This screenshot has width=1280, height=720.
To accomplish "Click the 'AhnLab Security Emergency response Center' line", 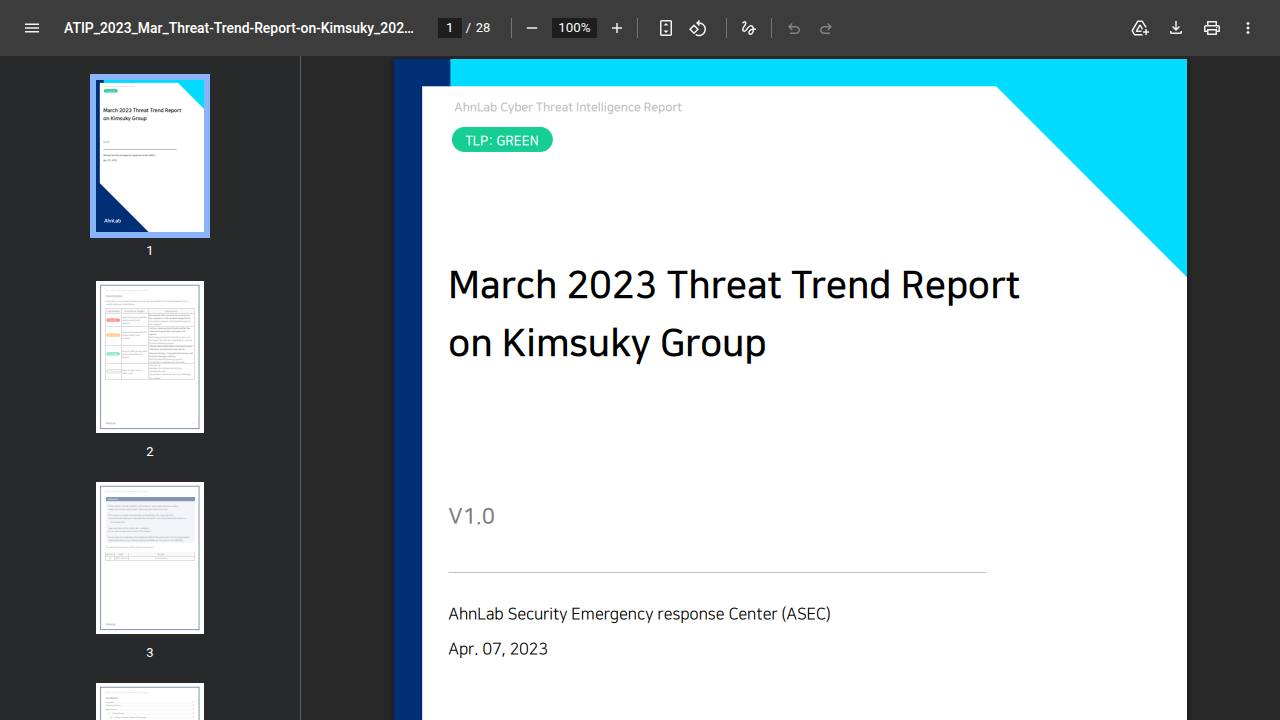I will [x=640, y=614].
